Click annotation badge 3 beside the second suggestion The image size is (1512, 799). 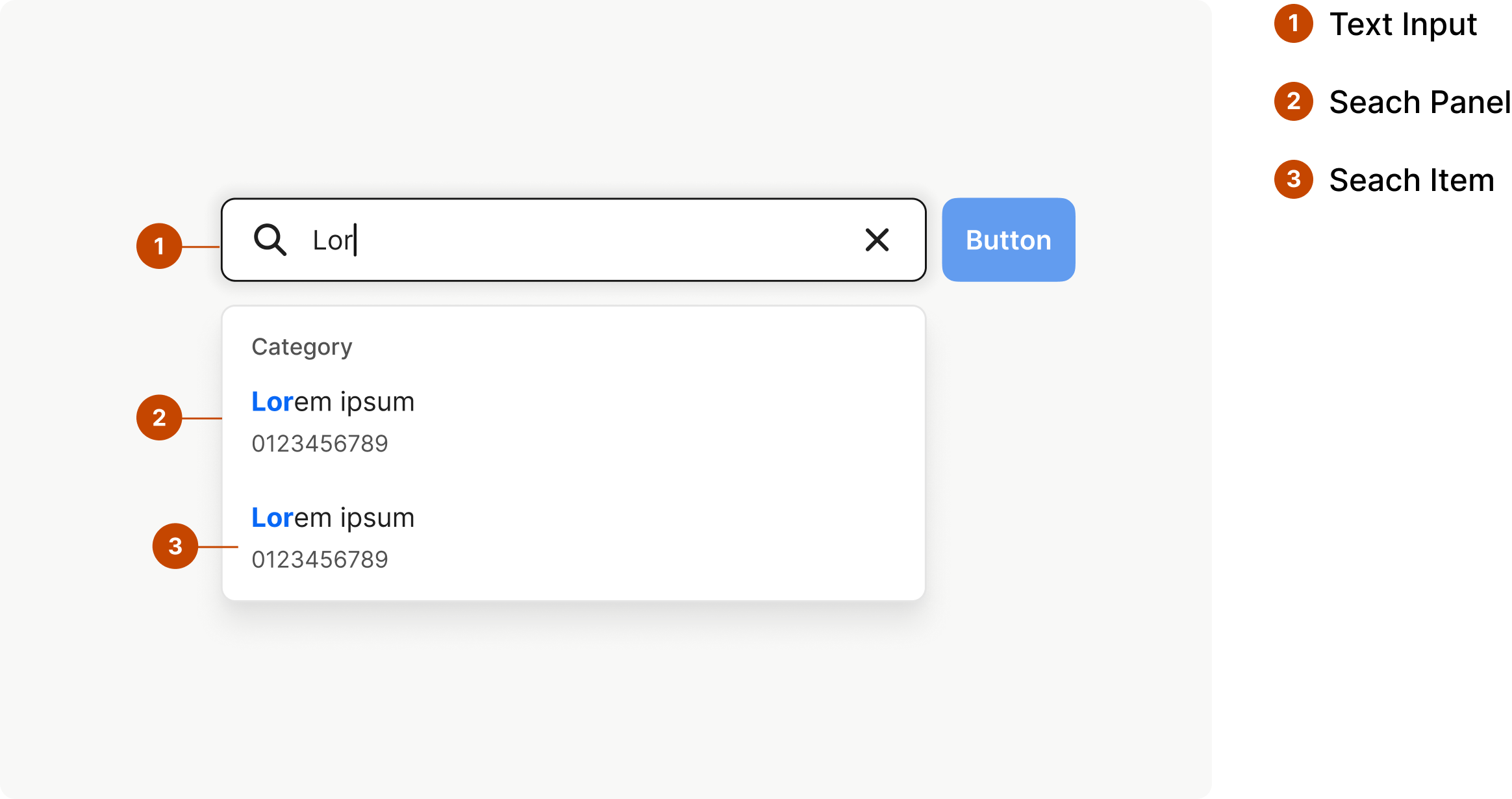(x=175, y=546)
